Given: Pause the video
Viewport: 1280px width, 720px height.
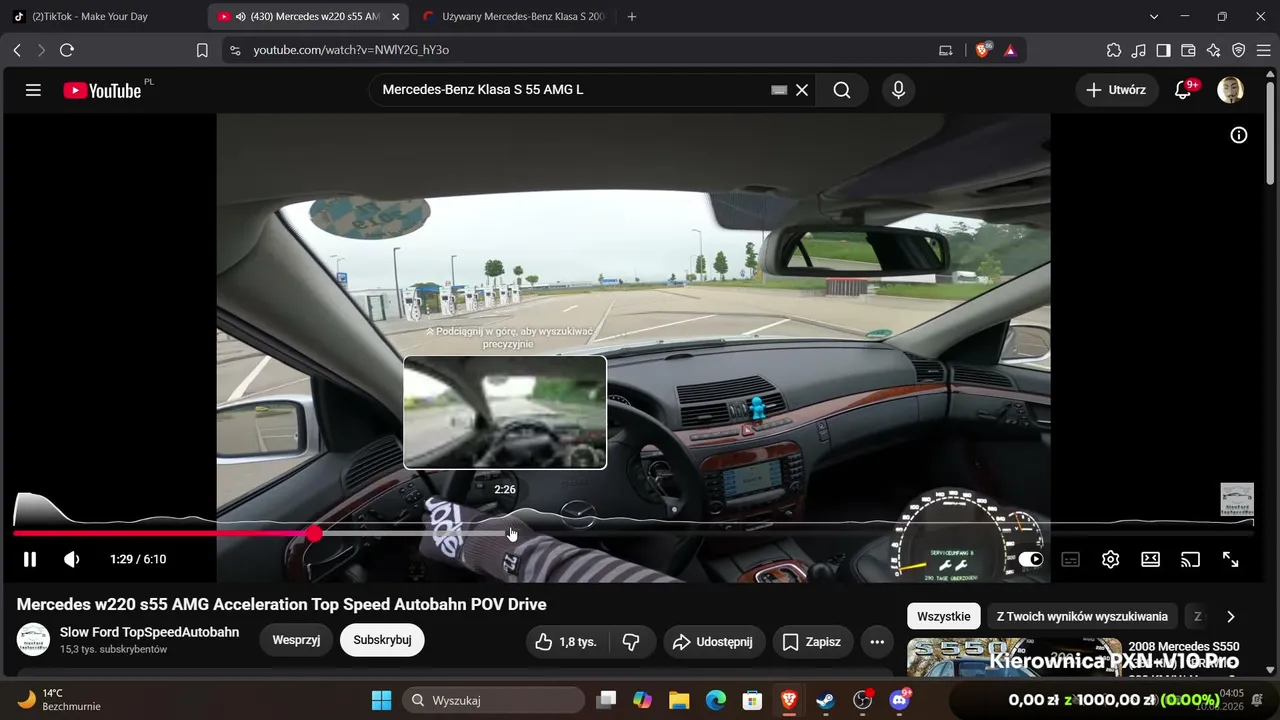Looking at the screenshot, I should [30, 559].
